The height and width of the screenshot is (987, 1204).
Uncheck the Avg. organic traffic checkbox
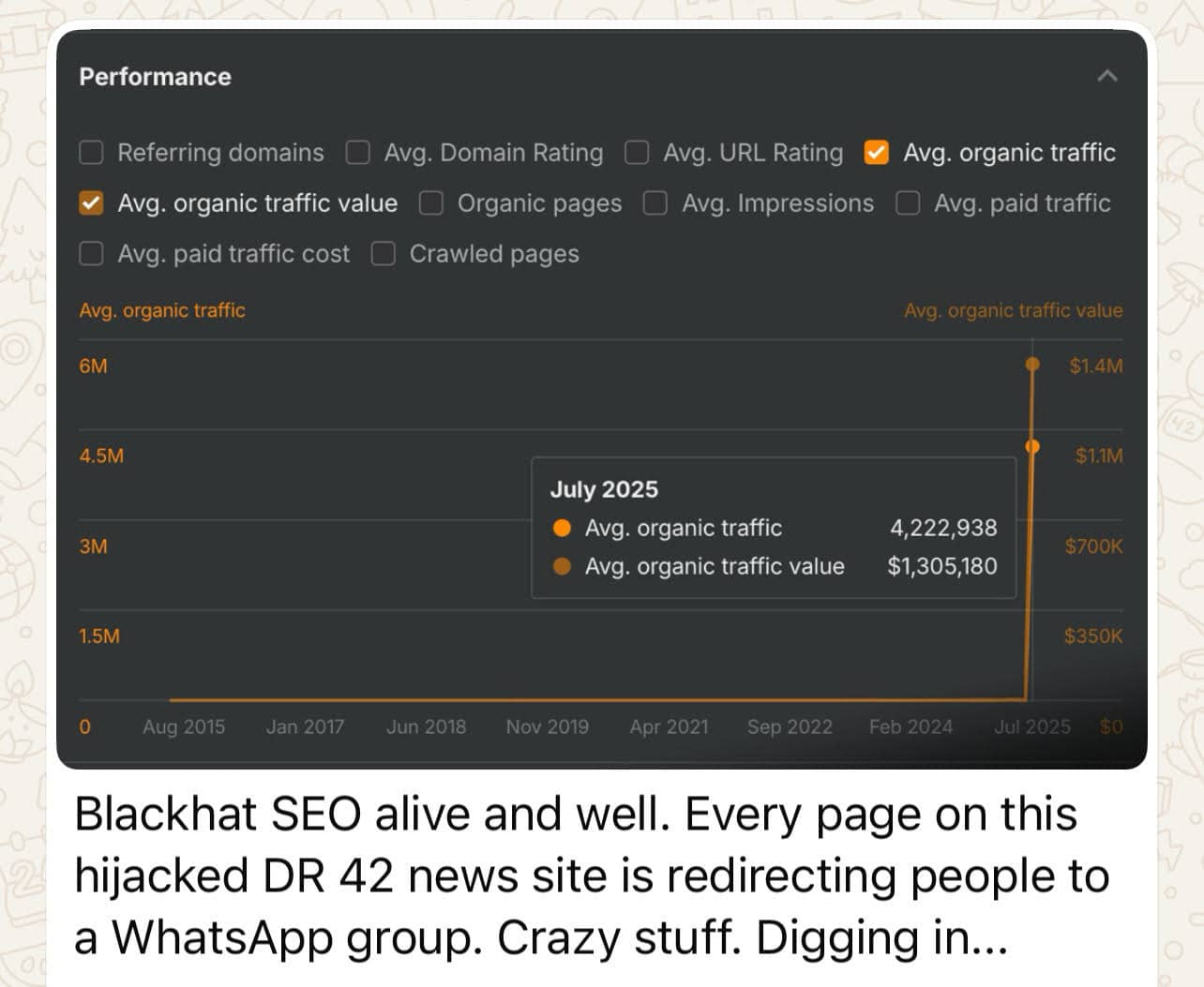coord(876,153)
